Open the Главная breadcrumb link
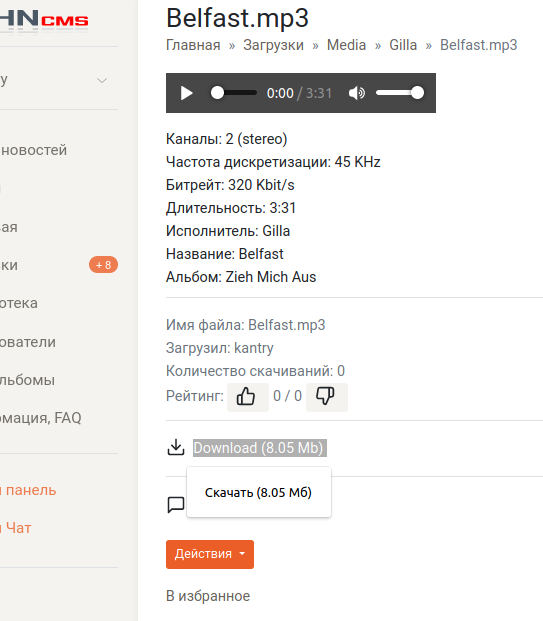 [193, 45]
